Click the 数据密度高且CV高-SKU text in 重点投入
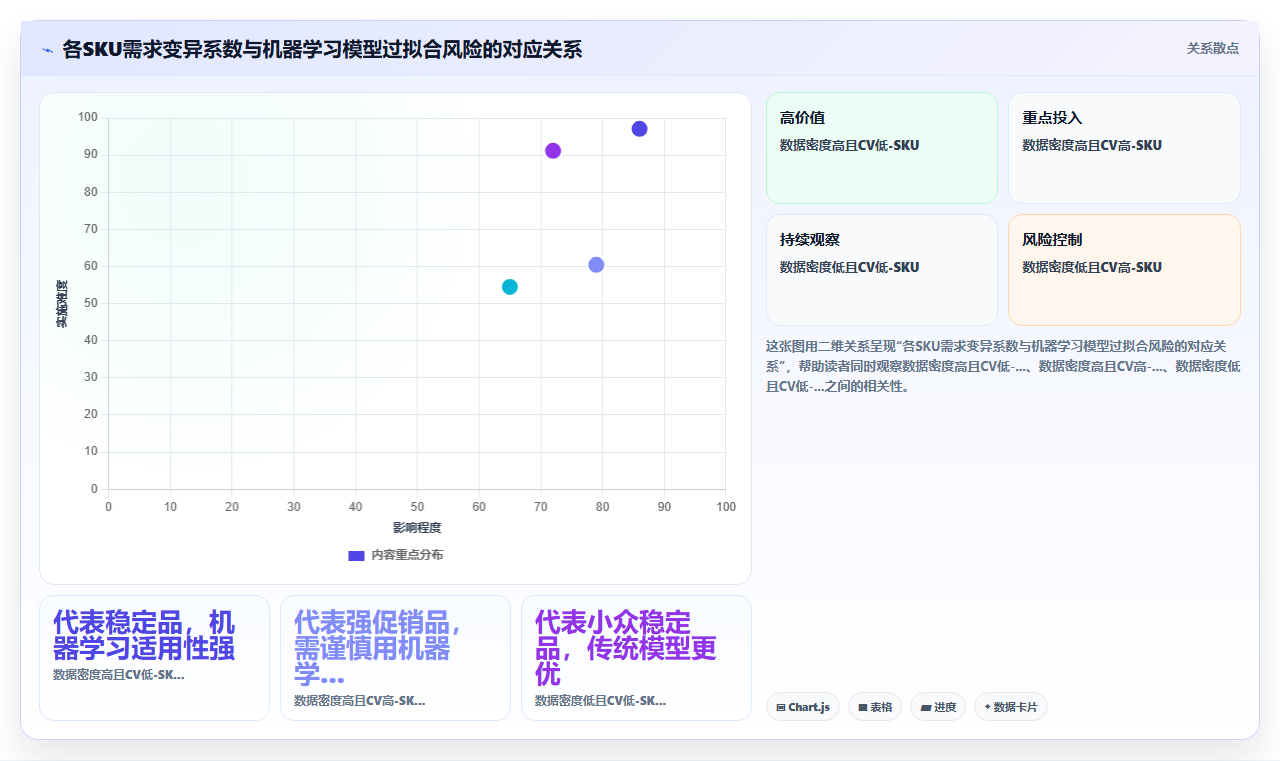The image size is (1280, 761). point(1092,145)
